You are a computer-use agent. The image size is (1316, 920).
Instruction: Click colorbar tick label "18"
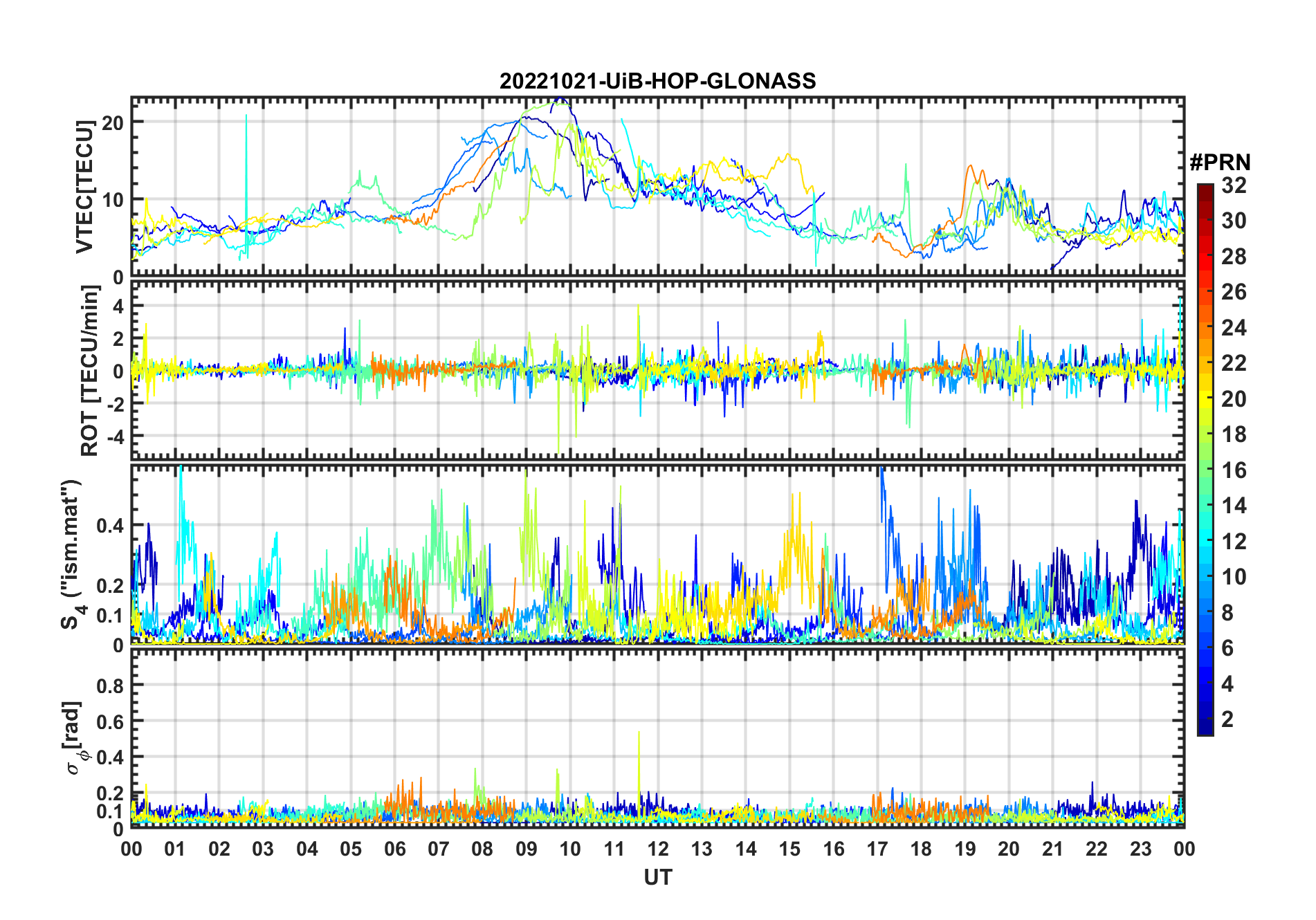click(x=1234, y=434)
